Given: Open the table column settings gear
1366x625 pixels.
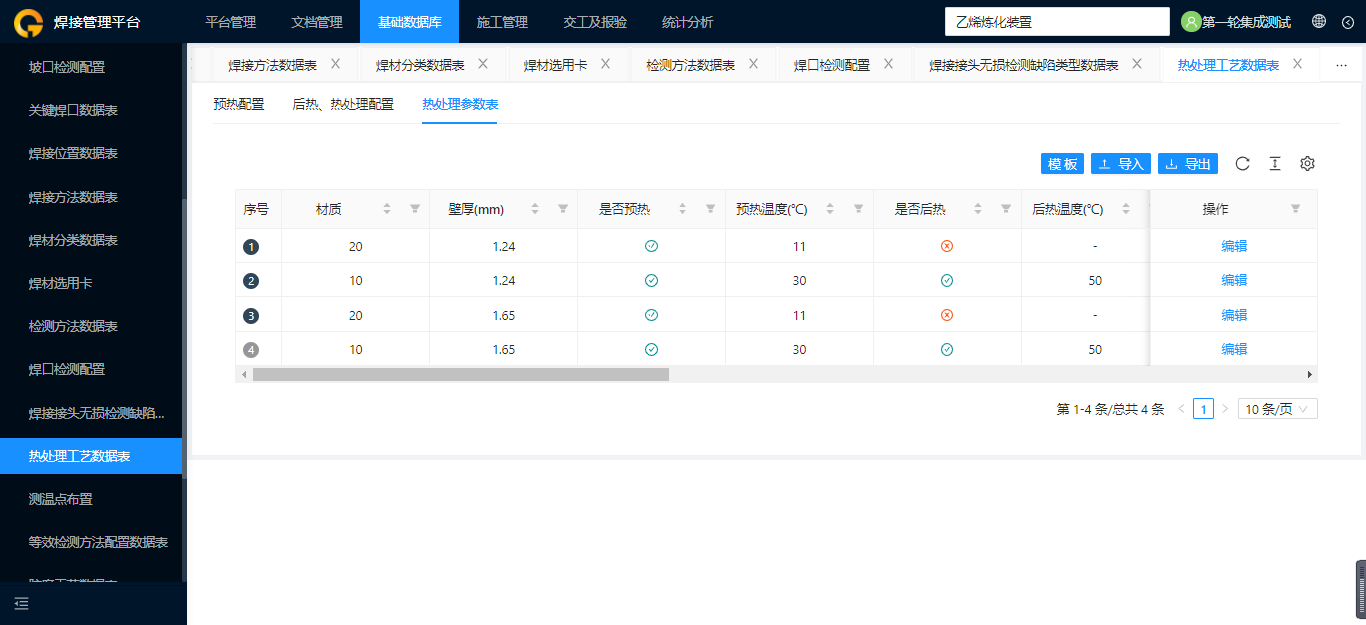Looking at the screenshot, I should (1307, 164).
